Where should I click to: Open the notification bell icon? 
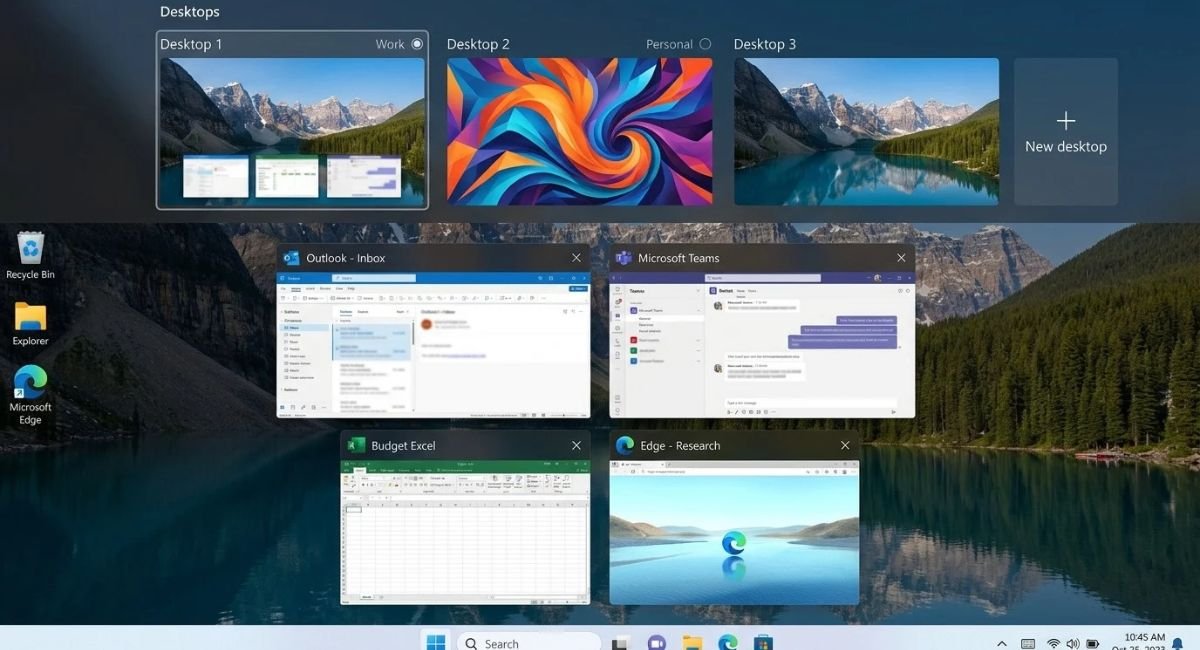pyautogui.click(x=1177, y=643)
